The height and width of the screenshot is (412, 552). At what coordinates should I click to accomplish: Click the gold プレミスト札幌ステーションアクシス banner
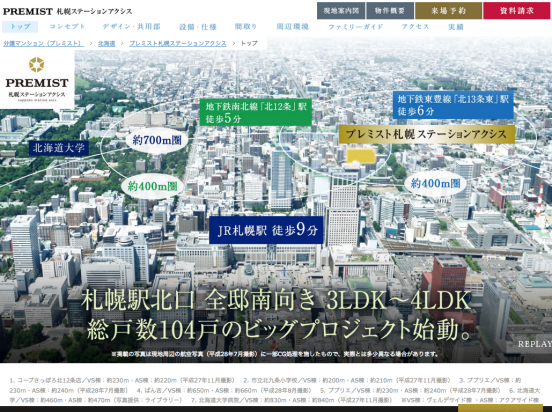tap(427, 134)
